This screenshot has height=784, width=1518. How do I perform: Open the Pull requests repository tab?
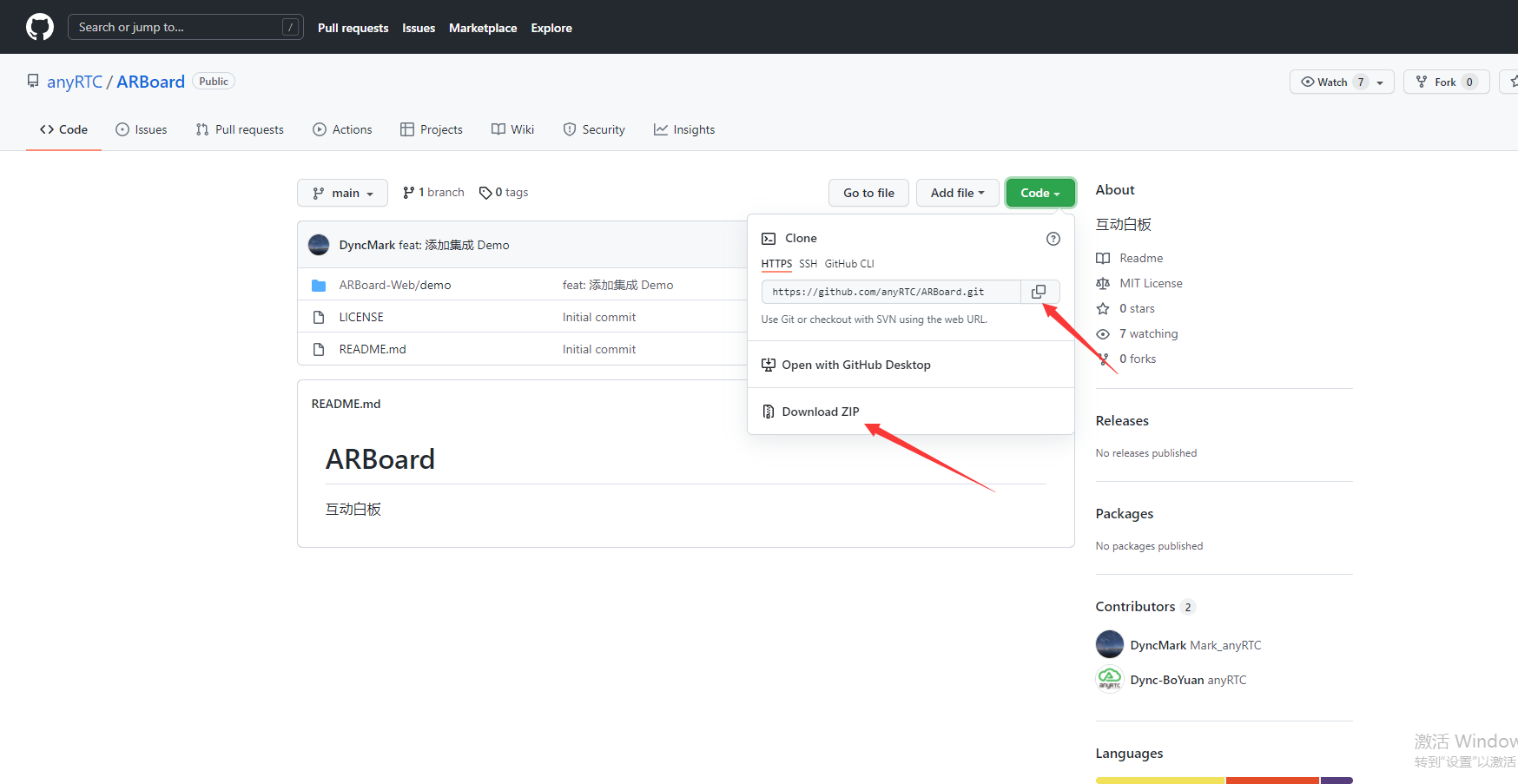click(x=240, y=129)
